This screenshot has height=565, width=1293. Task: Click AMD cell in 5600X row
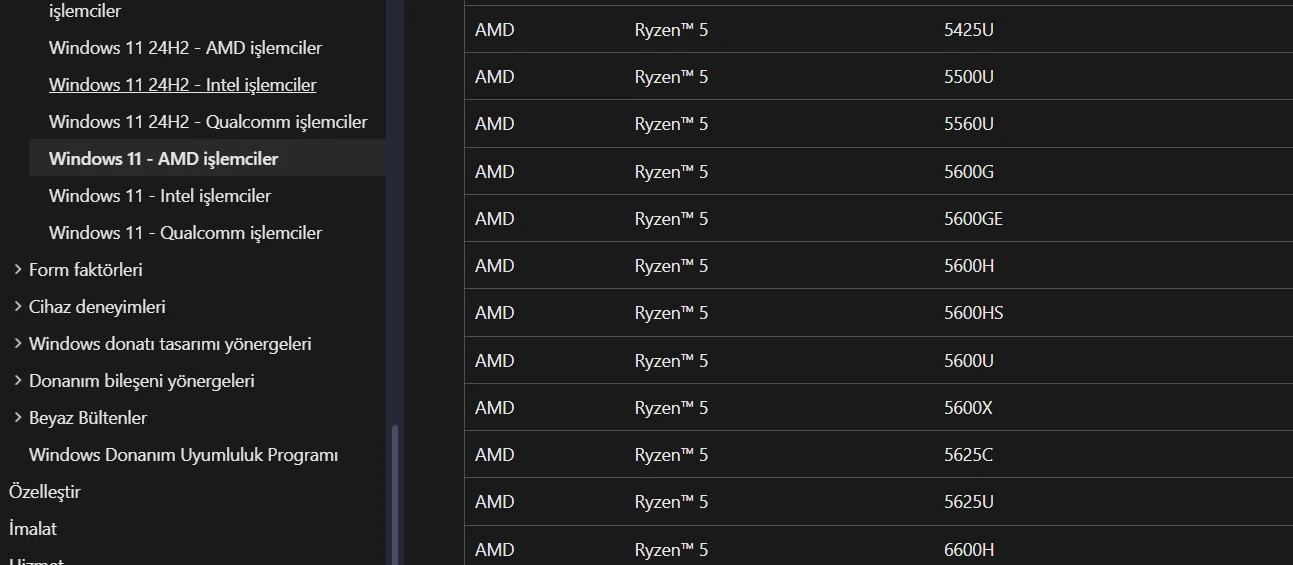(x=495, y=408)
